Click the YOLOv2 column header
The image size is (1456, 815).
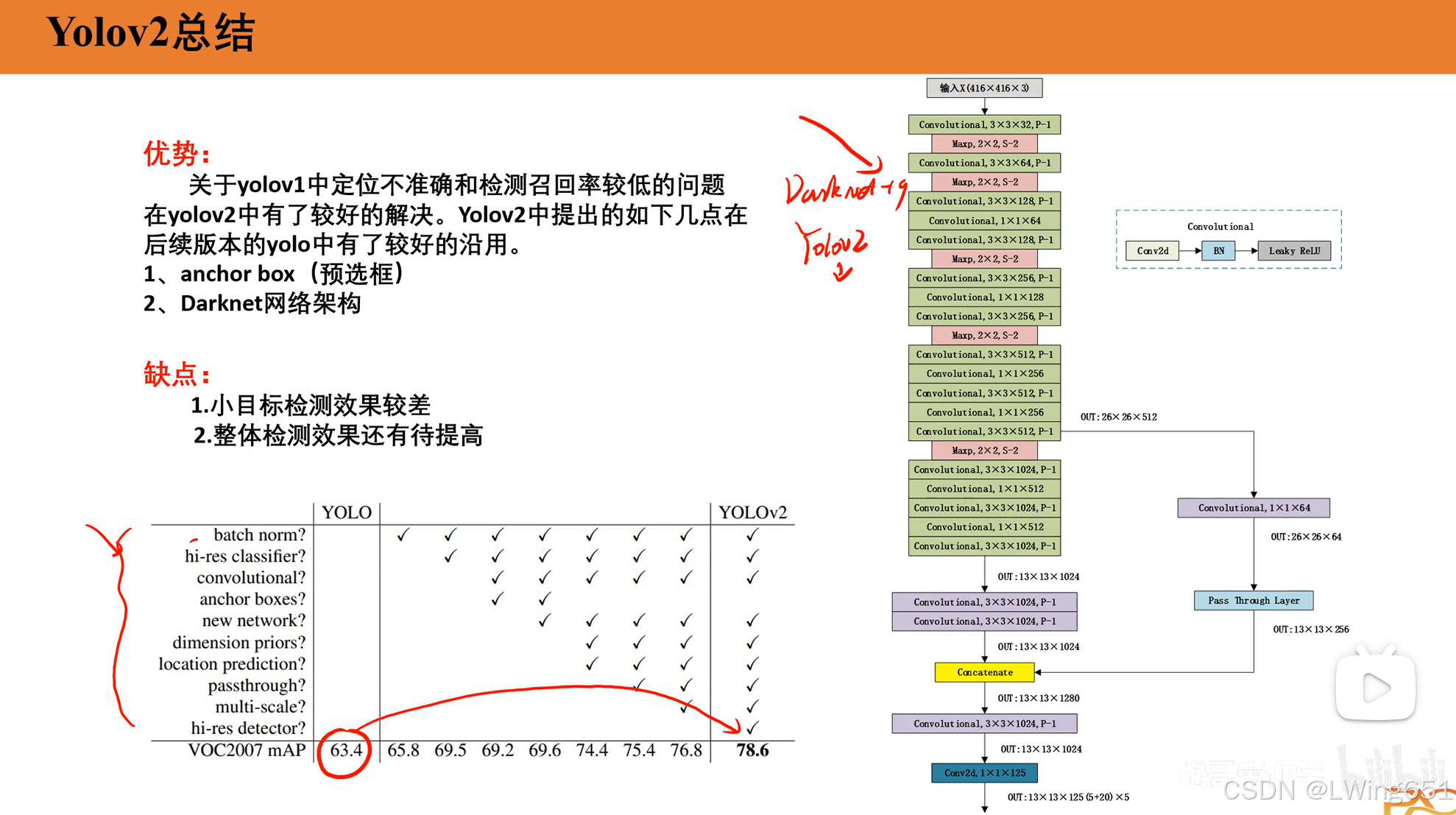tap(752, 512)
